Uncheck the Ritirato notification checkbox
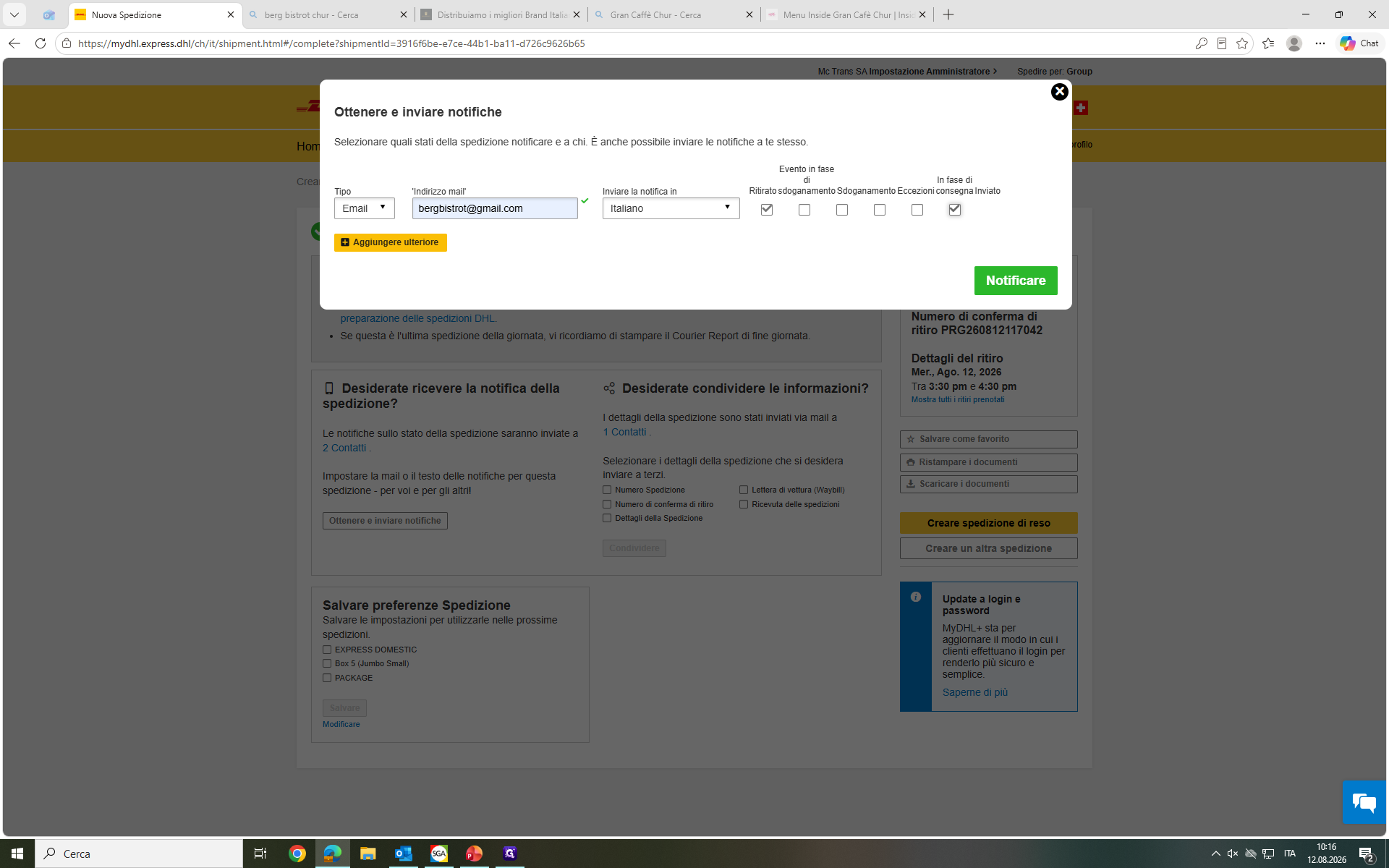 pyautogui.click(x=767, y=210)
